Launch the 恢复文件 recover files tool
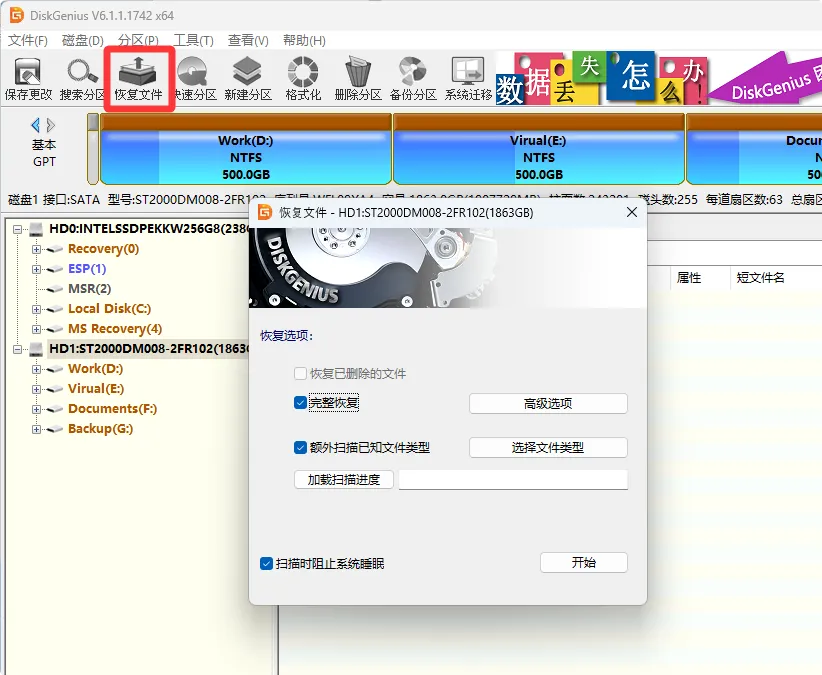Screen dimensions: 822x675 click(138, 79)
